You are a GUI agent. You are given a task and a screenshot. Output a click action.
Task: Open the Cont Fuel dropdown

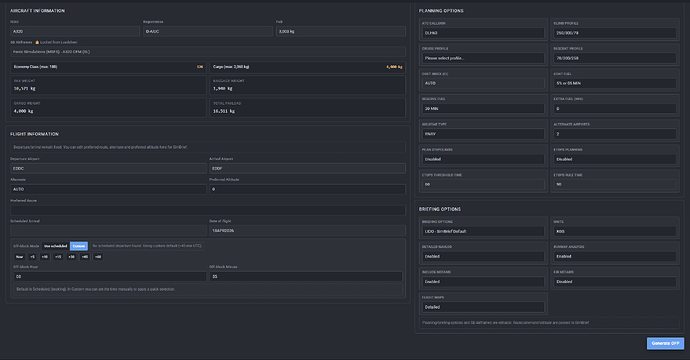click(x=615, y=83)
